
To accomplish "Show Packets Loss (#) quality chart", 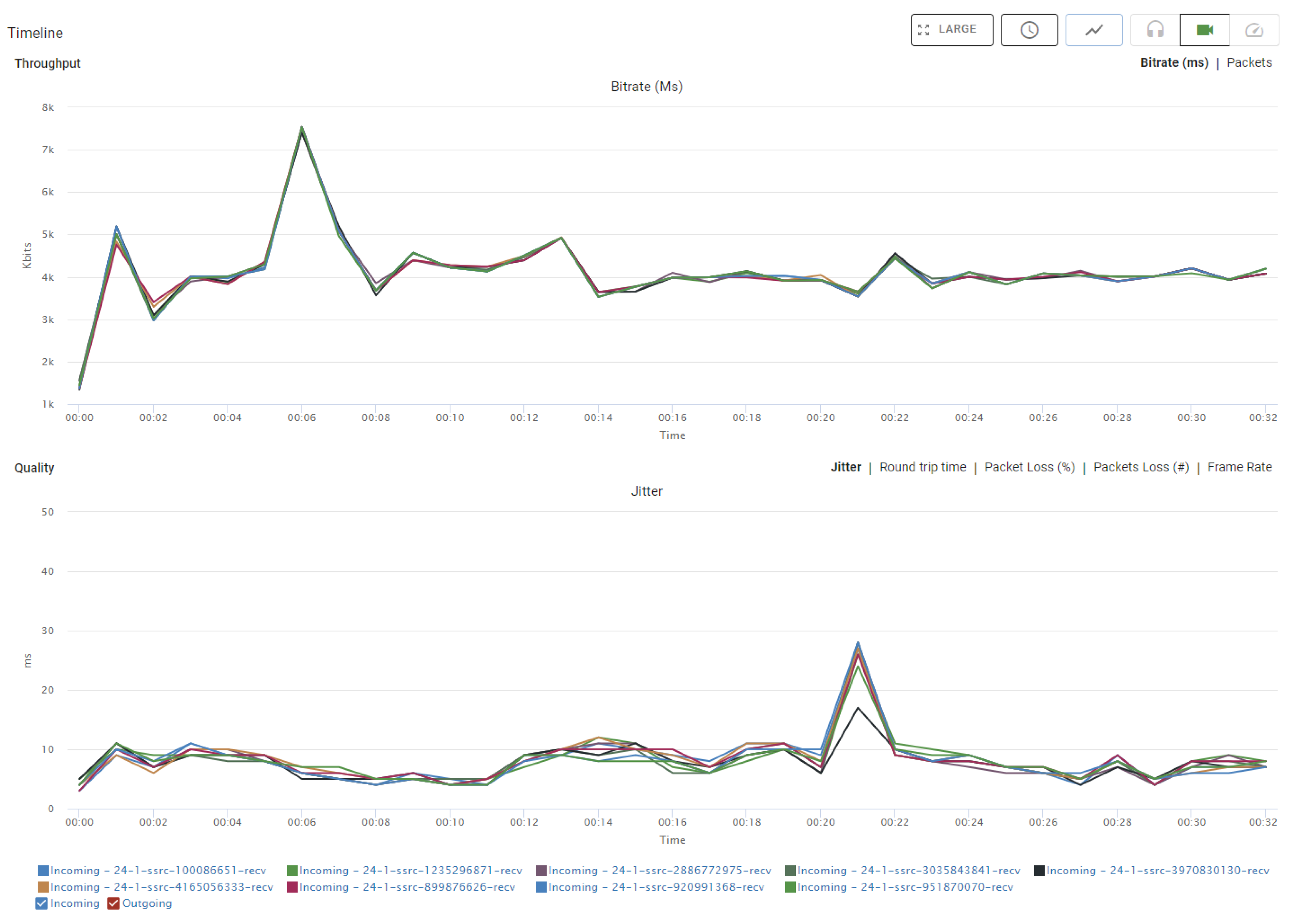I will tap(1140, 467).
